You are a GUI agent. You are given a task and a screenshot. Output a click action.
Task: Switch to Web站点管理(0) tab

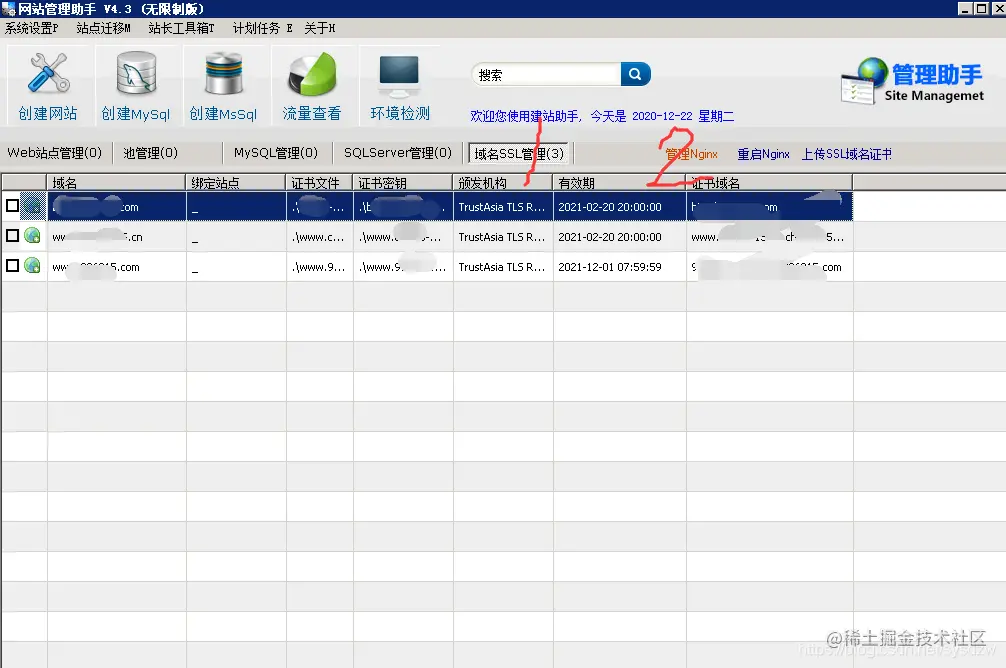[x=55, y=153]
